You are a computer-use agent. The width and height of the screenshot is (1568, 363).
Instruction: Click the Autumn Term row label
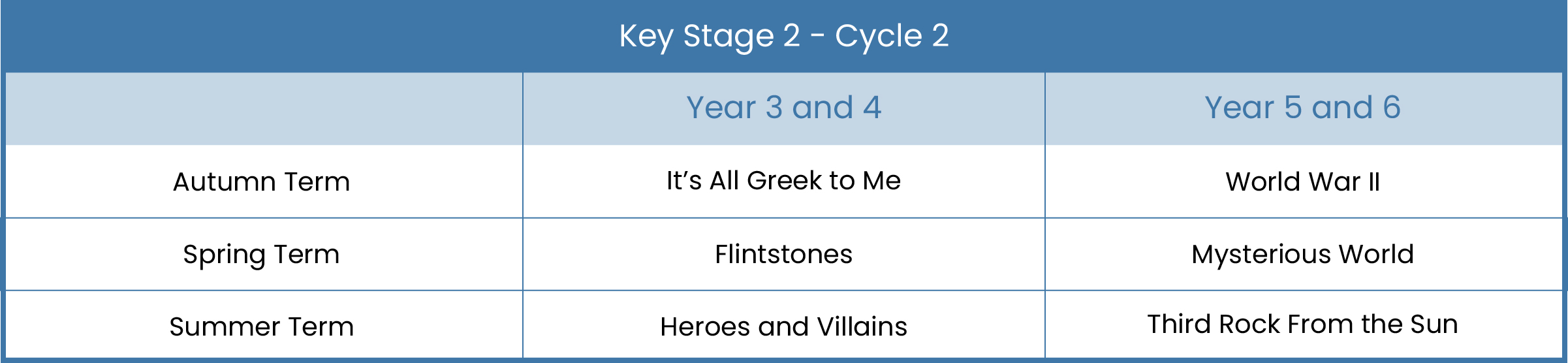pos(261,181)
